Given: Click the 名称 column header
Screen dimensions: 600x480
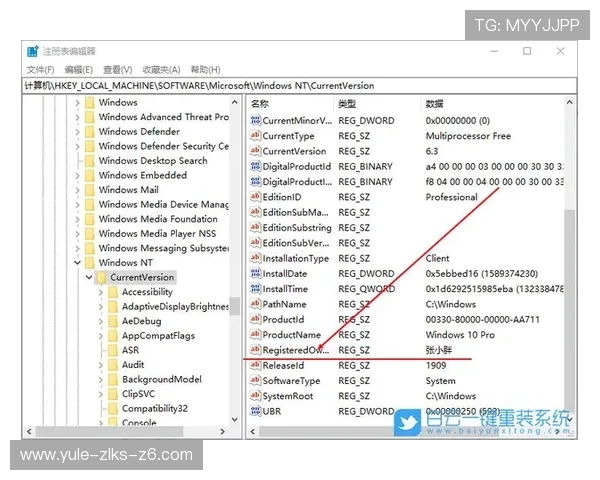Looking at the screenshot, I should (x=261, y=104).
